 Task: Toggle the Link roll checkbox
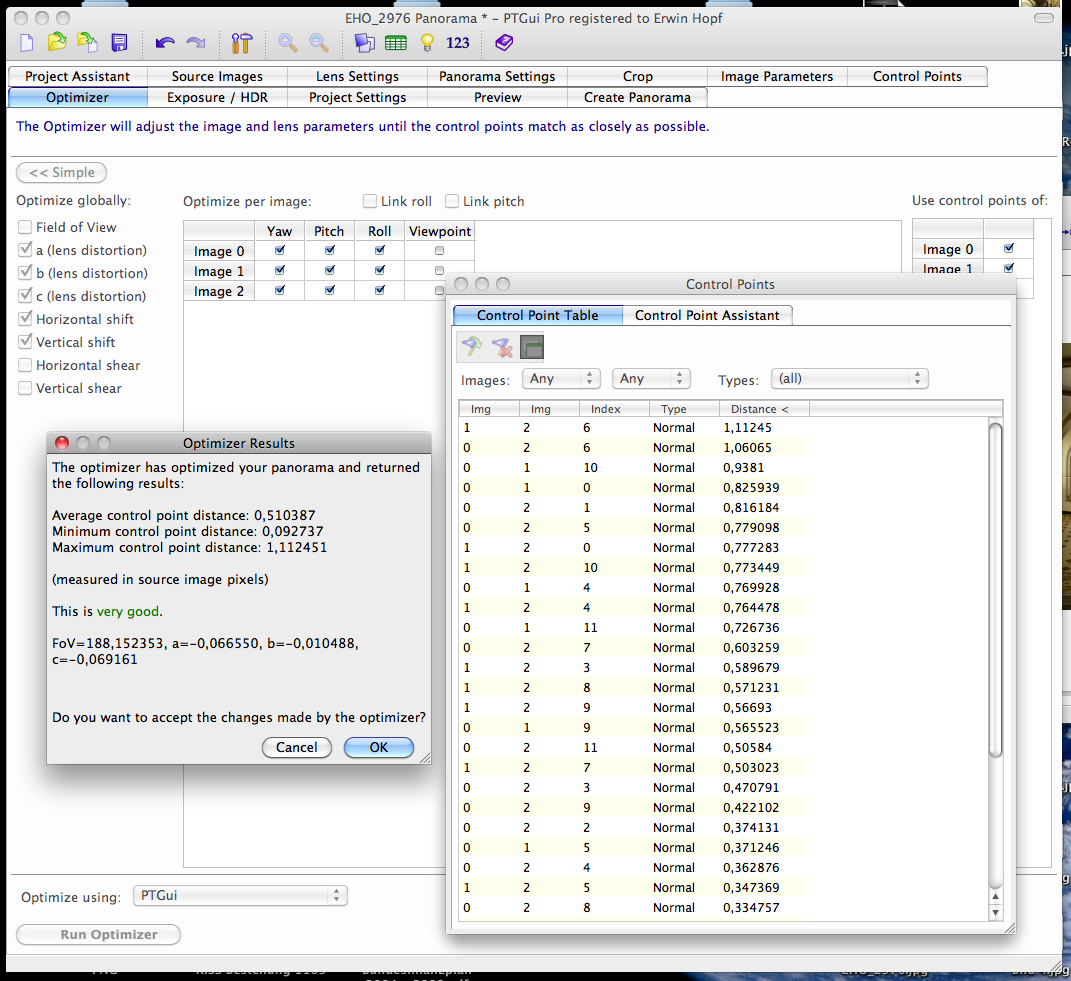pos(370,201)
